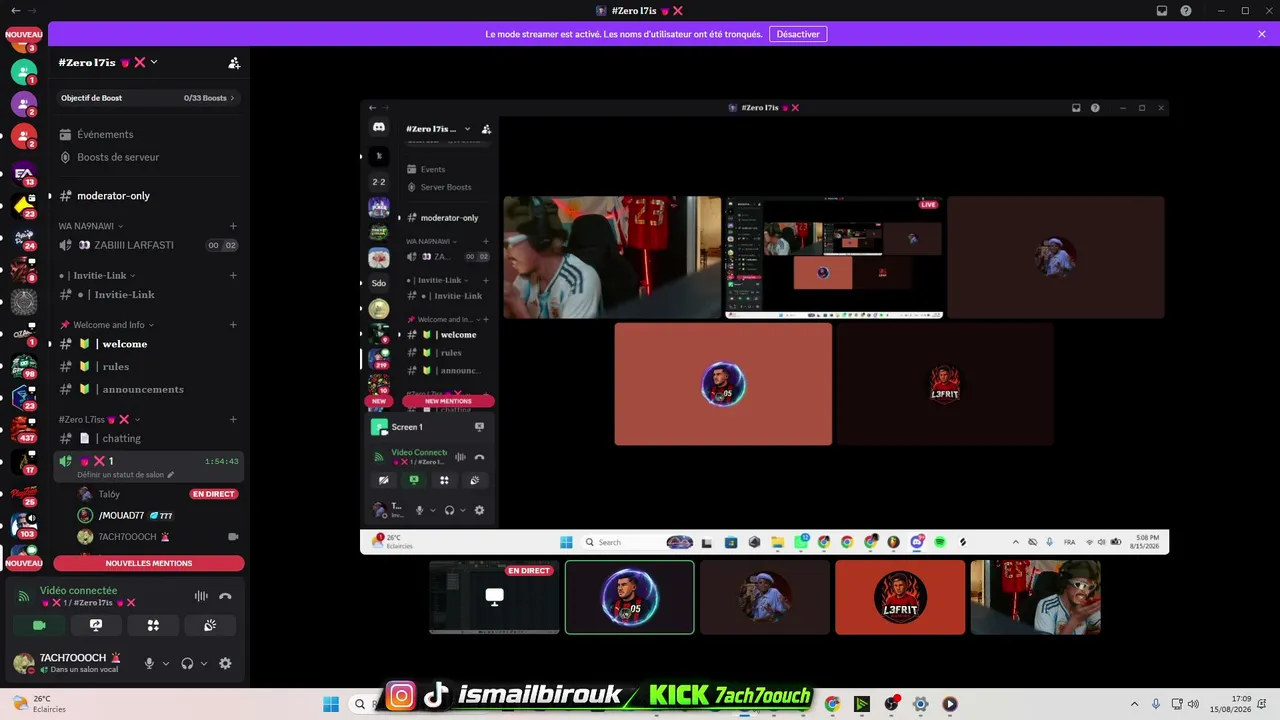This screenshot has width=1280, height=720.
Task: Go back with the top-left arrow
Action: [x=15, y=10]
